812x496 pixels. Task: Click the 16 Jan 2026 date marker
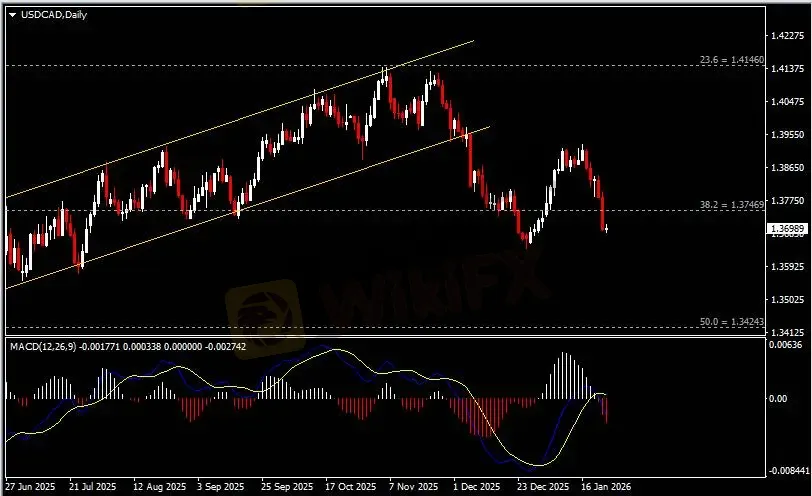point(606,487)
